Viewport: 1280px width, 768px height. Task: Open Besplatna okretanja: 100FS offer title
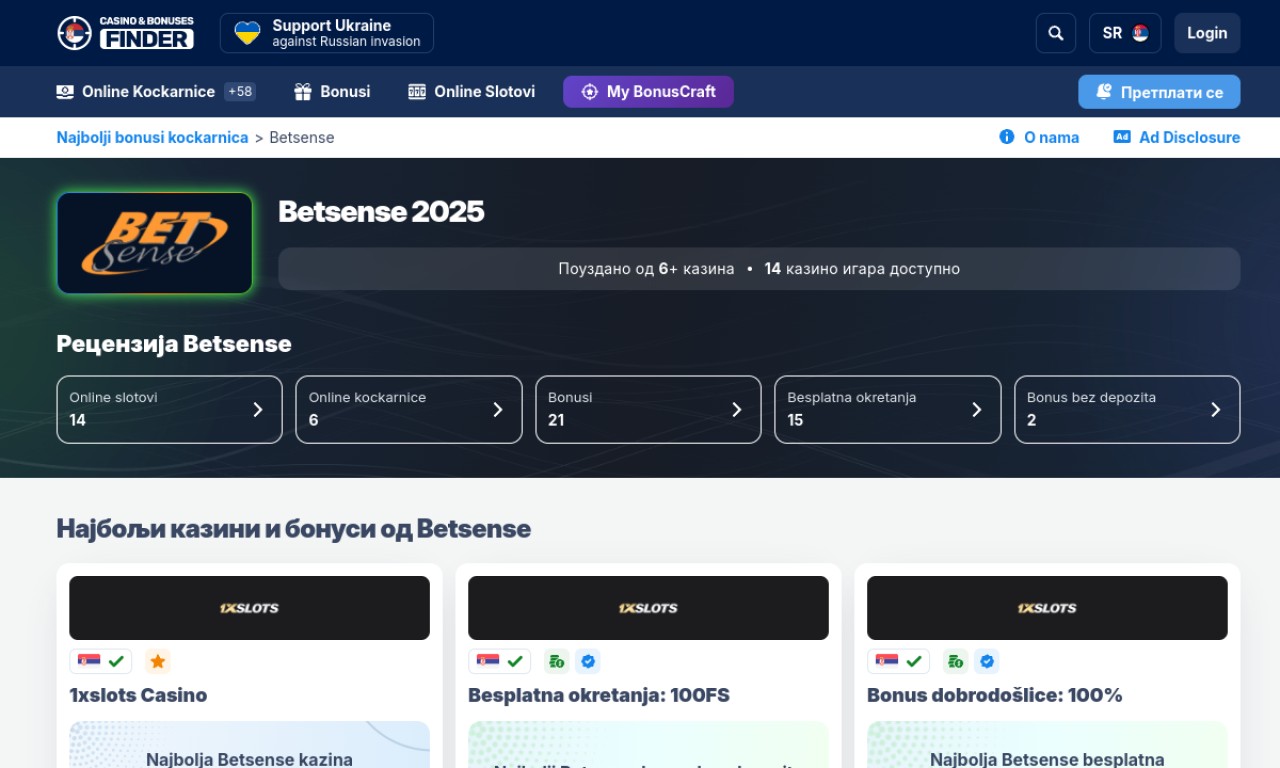(x=599, y=695)
